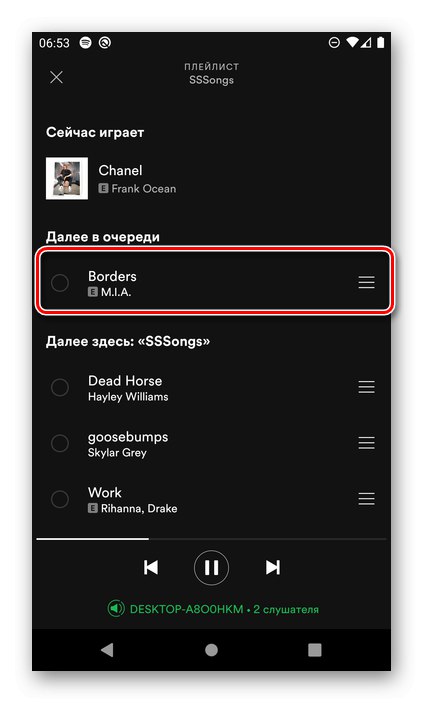
Task: Select the Borders track radio circle
Action: click(x=60, y=283)
